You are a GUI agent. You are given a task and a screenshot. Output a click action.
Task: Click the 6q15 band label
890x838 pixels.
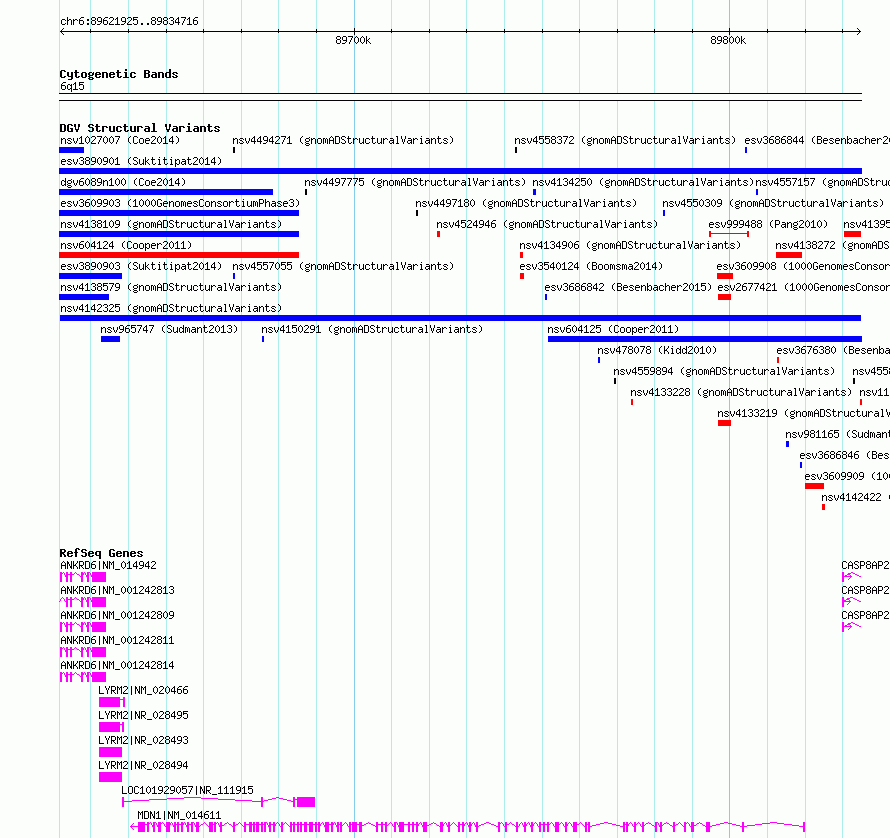(72, 86)
